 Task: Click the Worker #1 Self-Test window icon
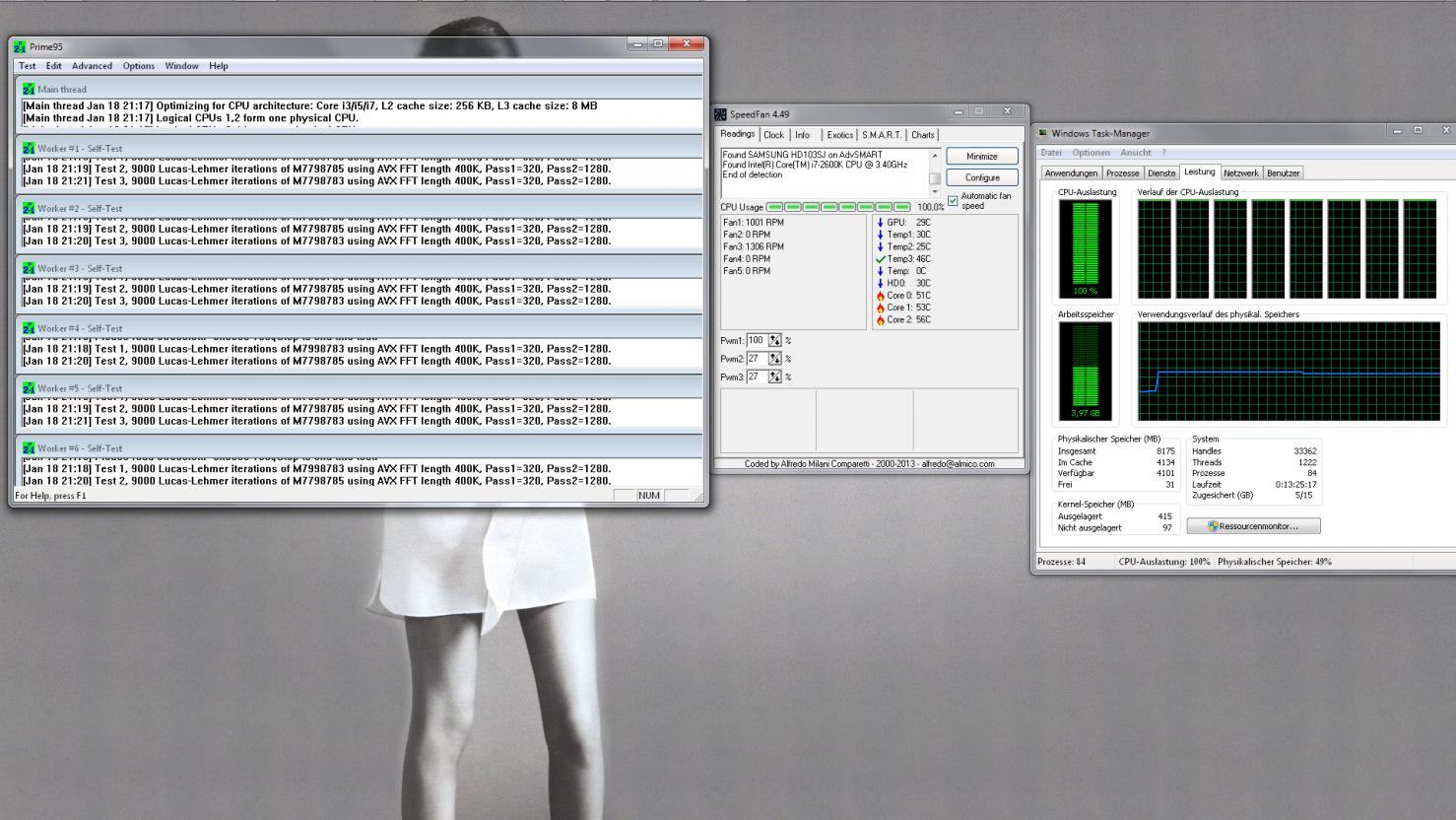click(29, 149)
